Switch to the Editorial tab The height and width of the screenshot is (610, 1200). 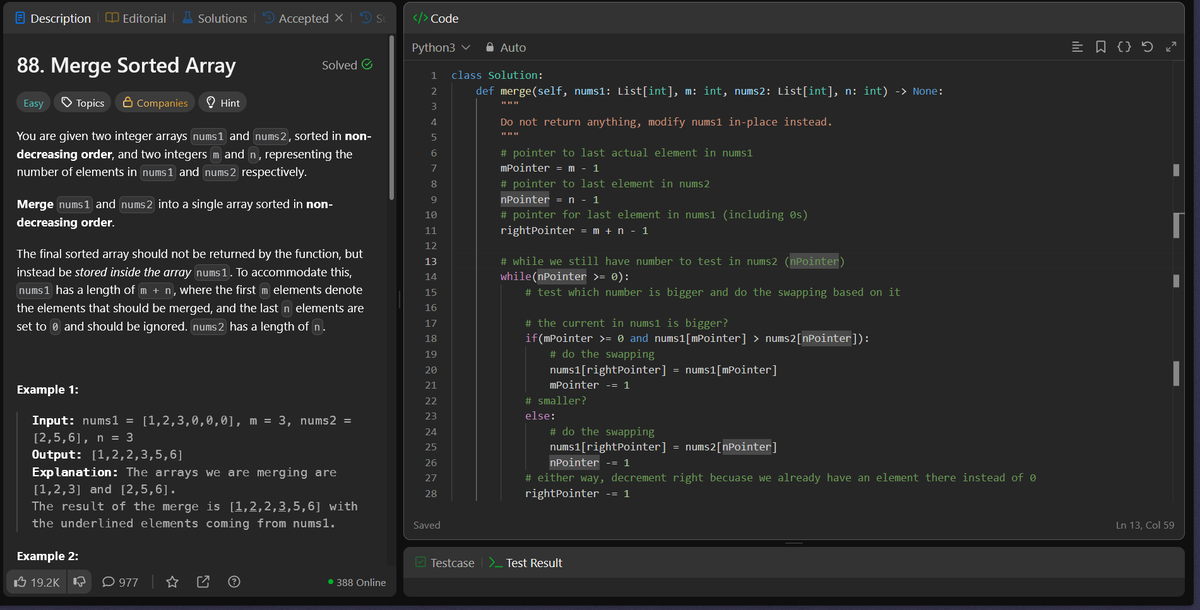137,18
